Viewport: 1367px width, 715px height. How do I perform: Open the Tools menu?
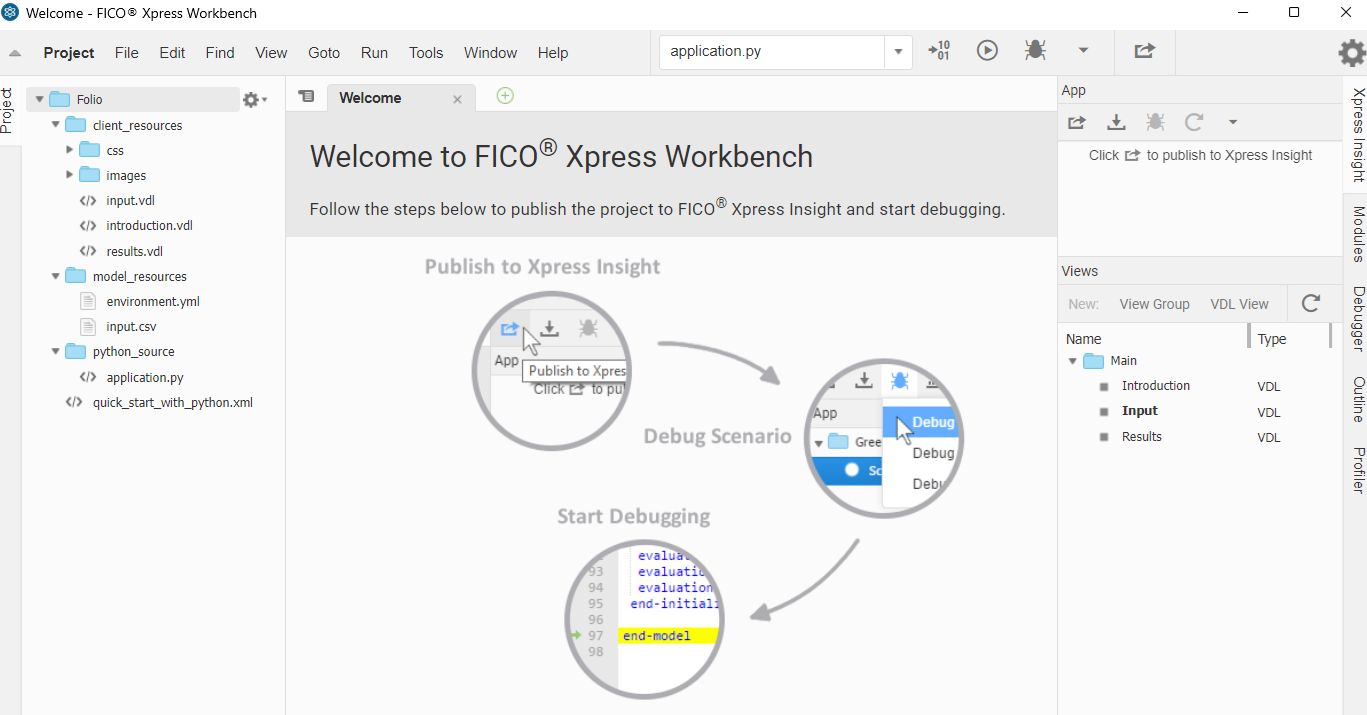425,53
